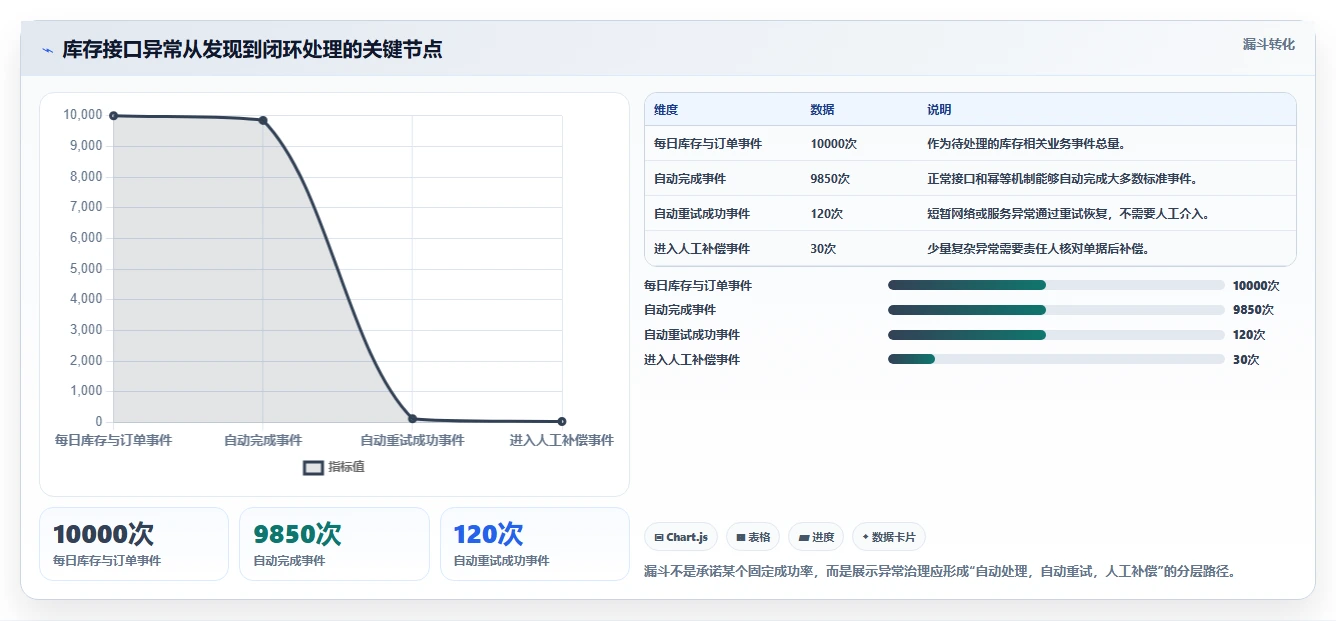Click the title 库存接口异常从发现到闭环处理的关键节点
This screenshot has height=621, width=1336.
click(252, 50)
